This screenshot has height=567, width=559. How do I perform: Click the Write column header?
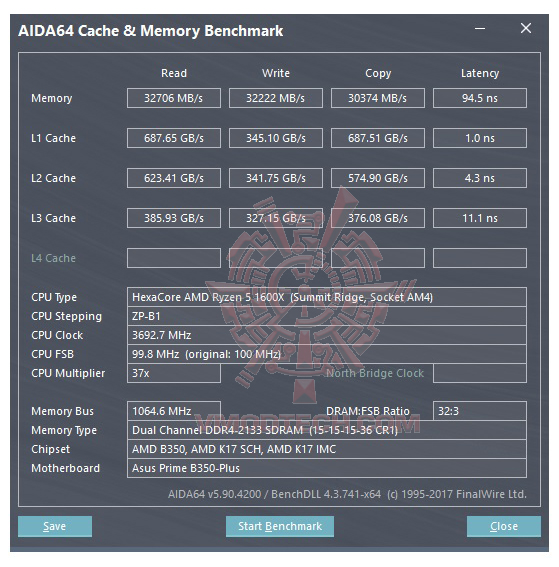tap(276, 73)
